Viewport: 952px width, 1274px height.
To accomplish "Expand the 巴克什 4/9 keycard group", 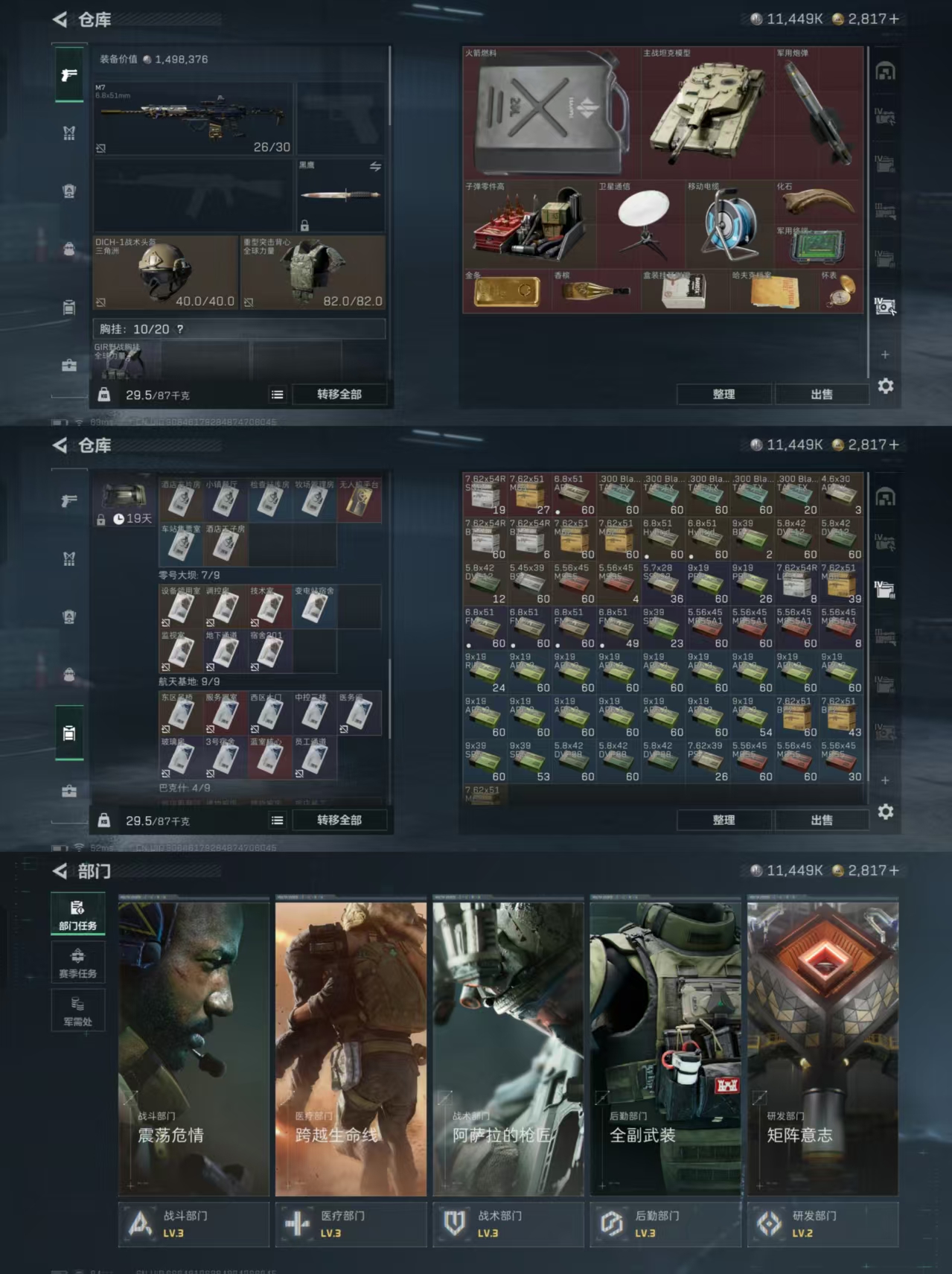I will (x=185, y=788).
